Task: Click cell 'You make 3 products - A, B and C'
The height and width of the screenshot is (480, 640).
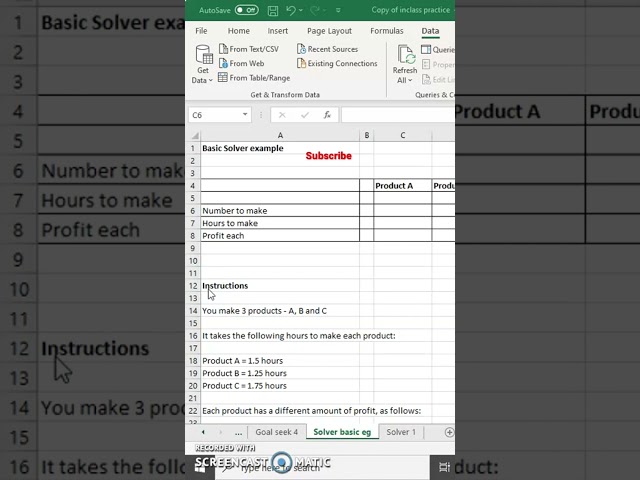Action: (280, 311)
